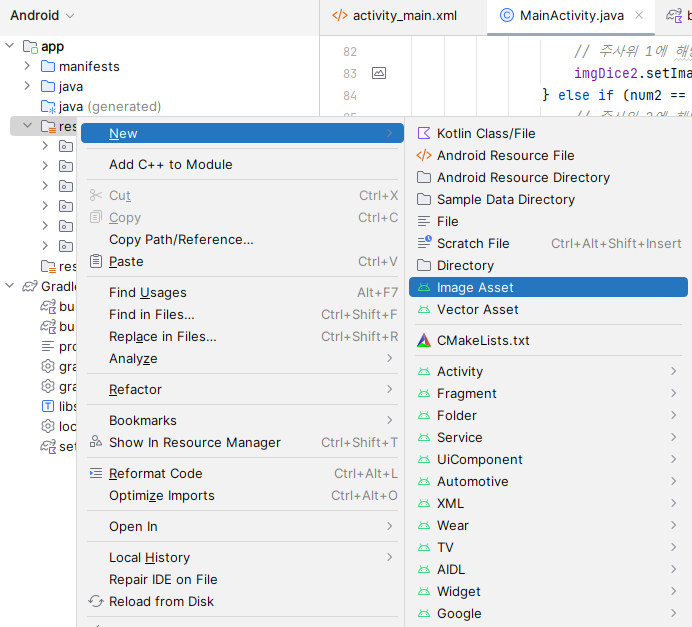Collapse the res folder chevron
This screenshot has height=627, width=692.
click(x=27, y=126)
